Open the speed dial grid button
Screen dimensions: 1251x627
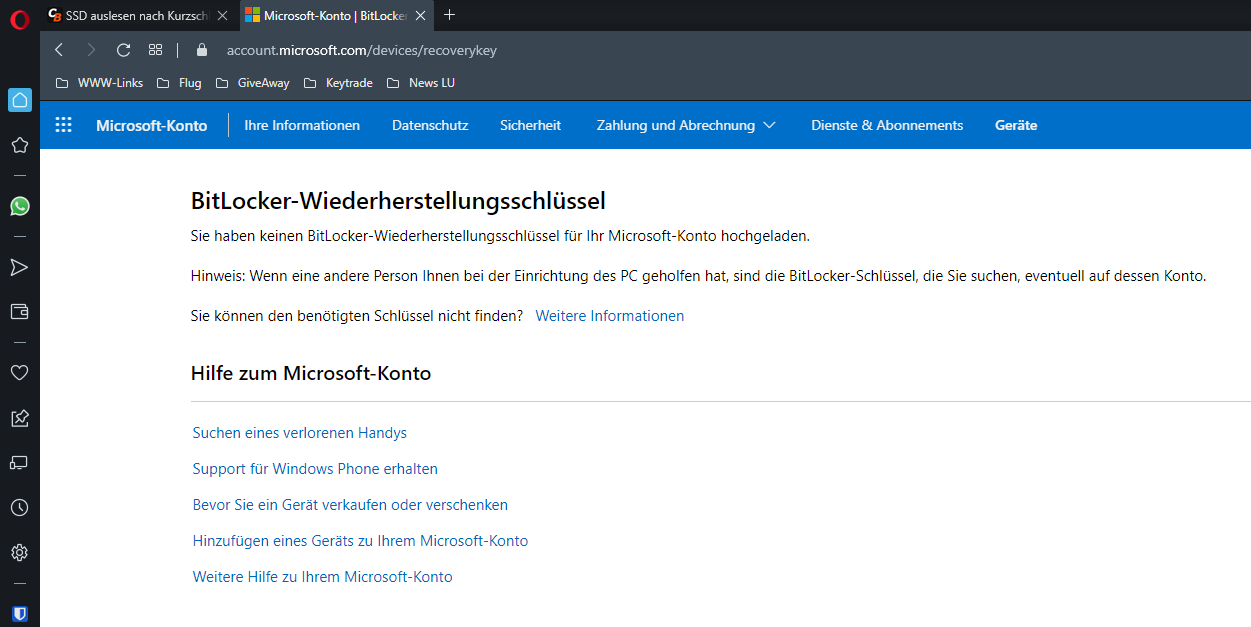pos(155,50)
